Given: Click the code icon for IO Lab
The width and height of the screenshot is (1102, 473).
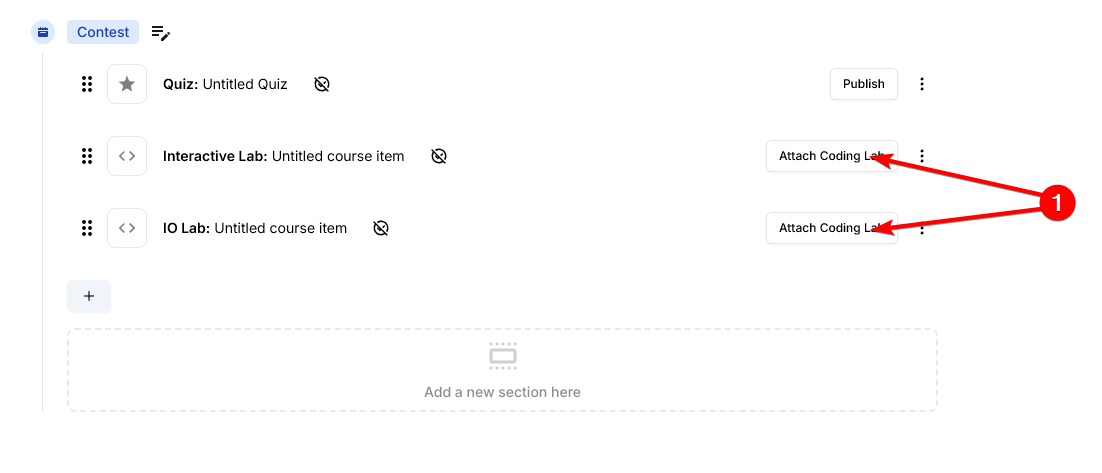Looking at the screenshot, I should pos(127,228).
